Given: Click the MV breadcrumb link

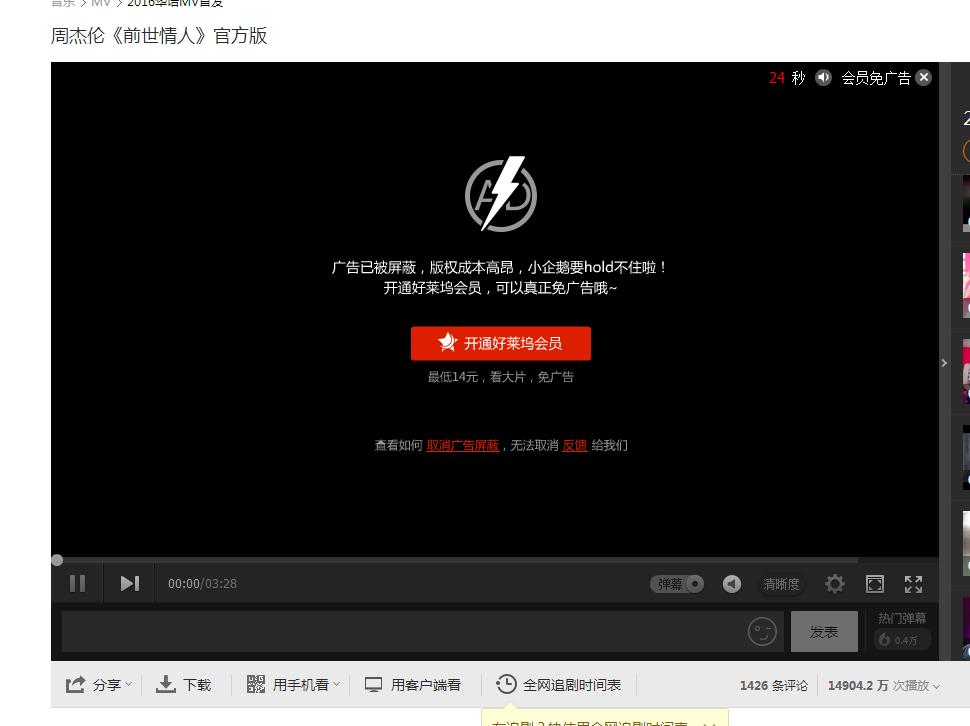Looking at the screenshot, I should tap(101, 3).
